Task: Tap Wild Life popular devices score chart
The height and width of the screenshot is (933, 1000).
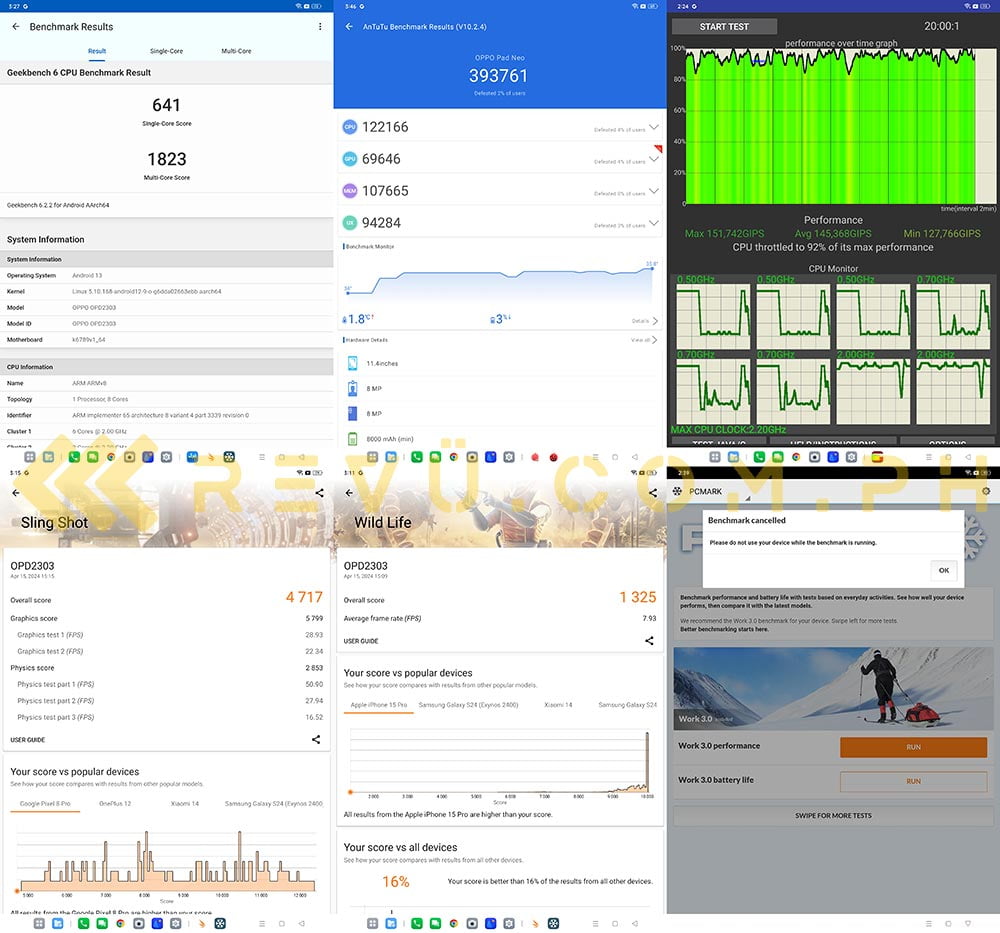Action: tap(500, 762)
